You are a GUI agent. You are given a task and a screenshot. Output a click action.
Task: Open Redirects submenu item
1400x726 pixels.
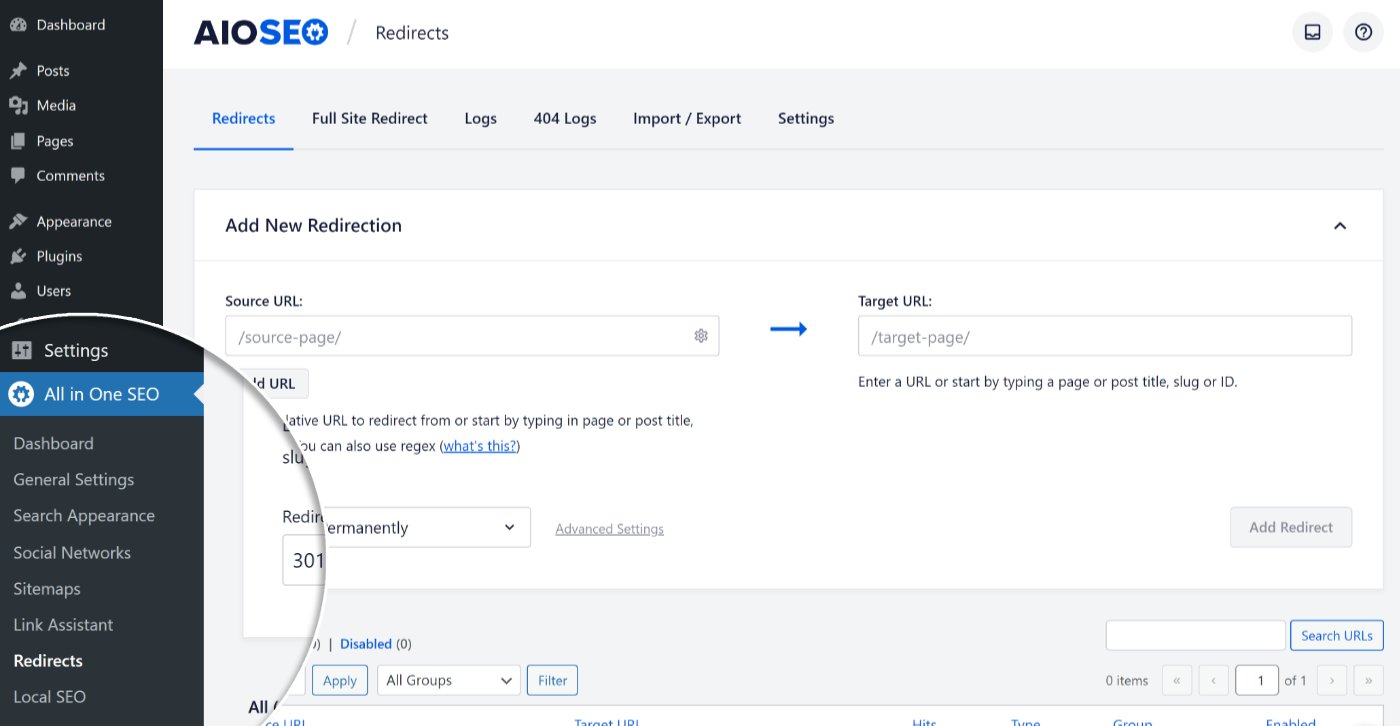pyautogui.click(x=48, y=661)
